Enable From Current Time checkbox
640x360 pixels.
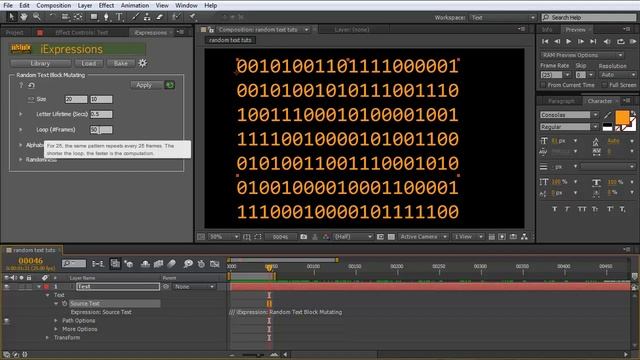coord(543,85)
